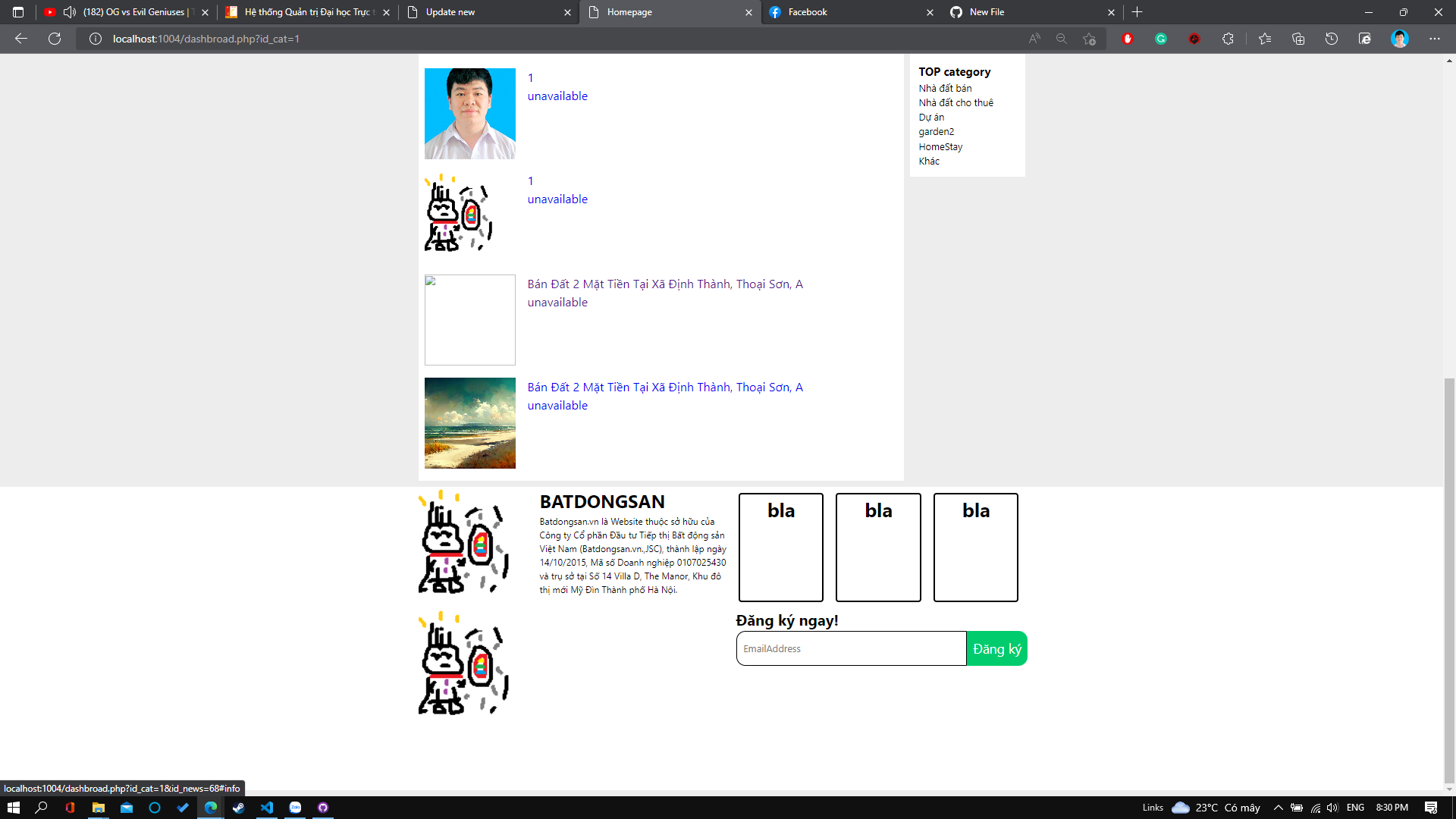Mute the playing YouTube tab's speaker icon
This screenshot has width=1456, height=819.
(69, 11)
